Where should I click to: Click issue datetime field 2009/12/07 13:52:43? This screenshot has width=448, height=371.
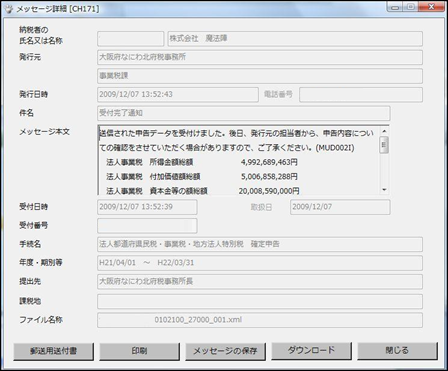pyautogui.click(x=178, y=95)
